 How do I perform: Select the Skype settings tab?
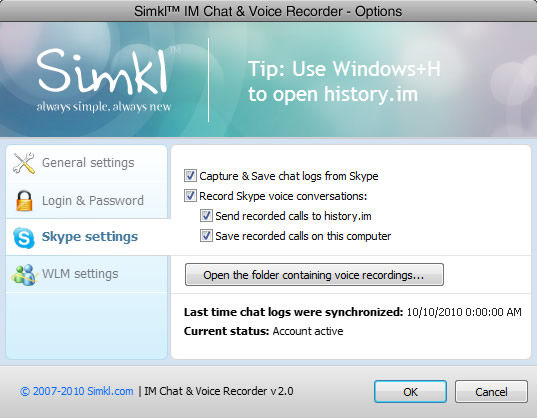pyautogui.click(x=87, y=237)
